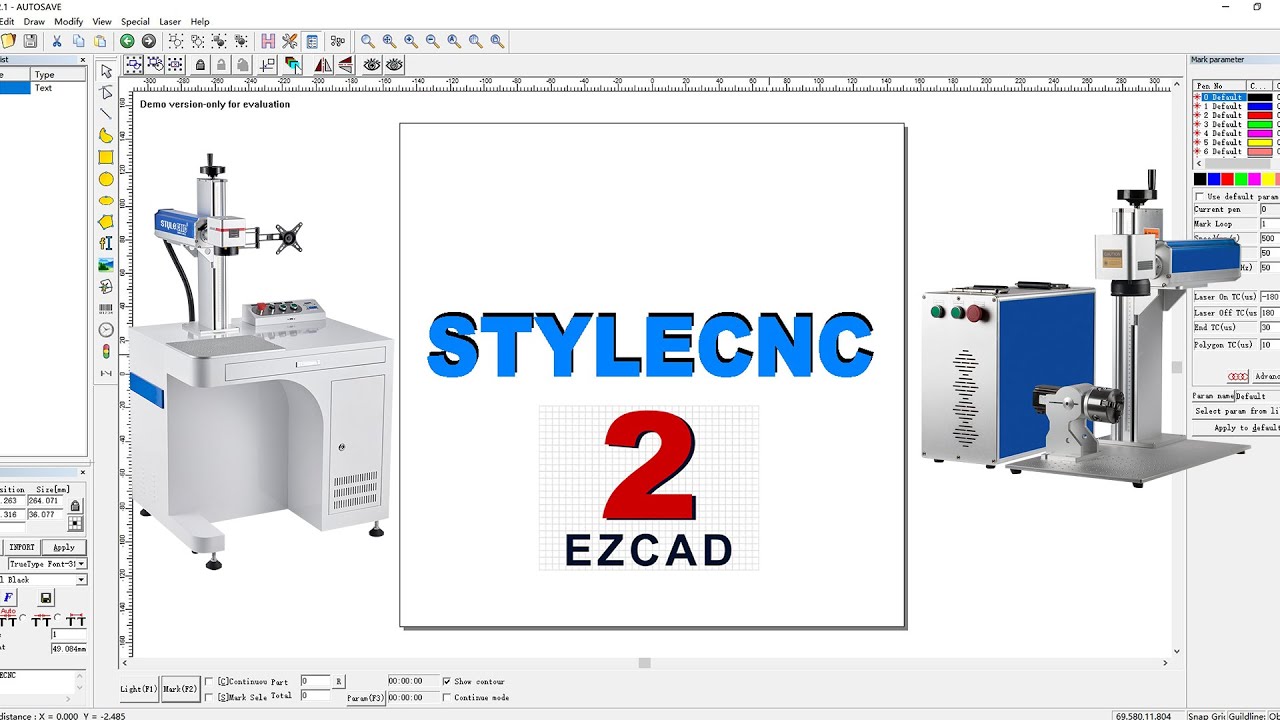1280x720 pixels.
Task: Open the system parameters wrench icon
Action: pyautogui.click(x=290, y=41)
